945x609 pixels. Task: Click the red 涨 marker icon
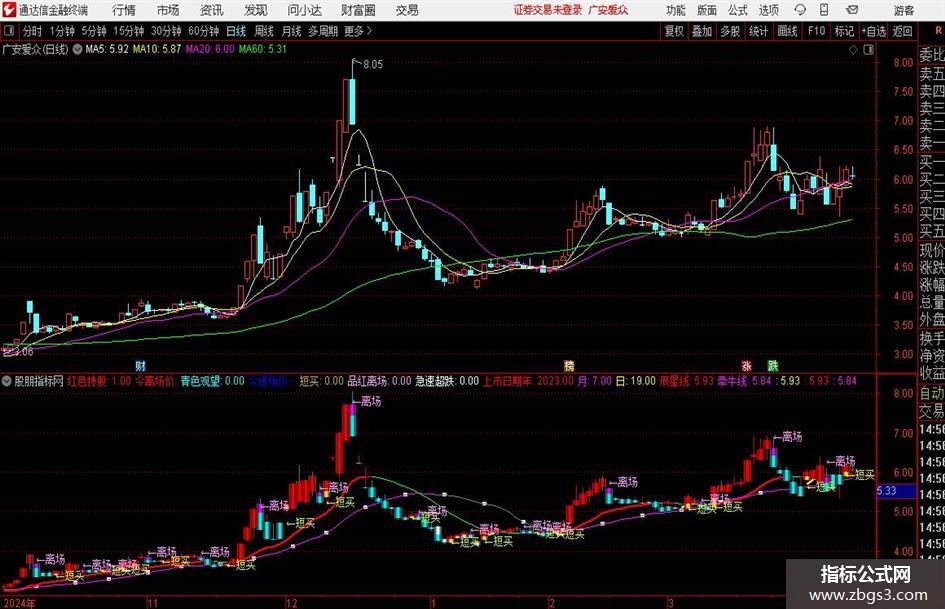click(x=746, y=365)
